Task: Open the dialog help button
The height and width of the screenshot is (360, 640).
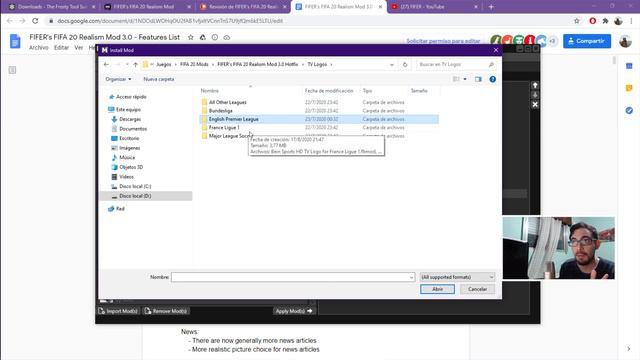Action: pos(493,79)
